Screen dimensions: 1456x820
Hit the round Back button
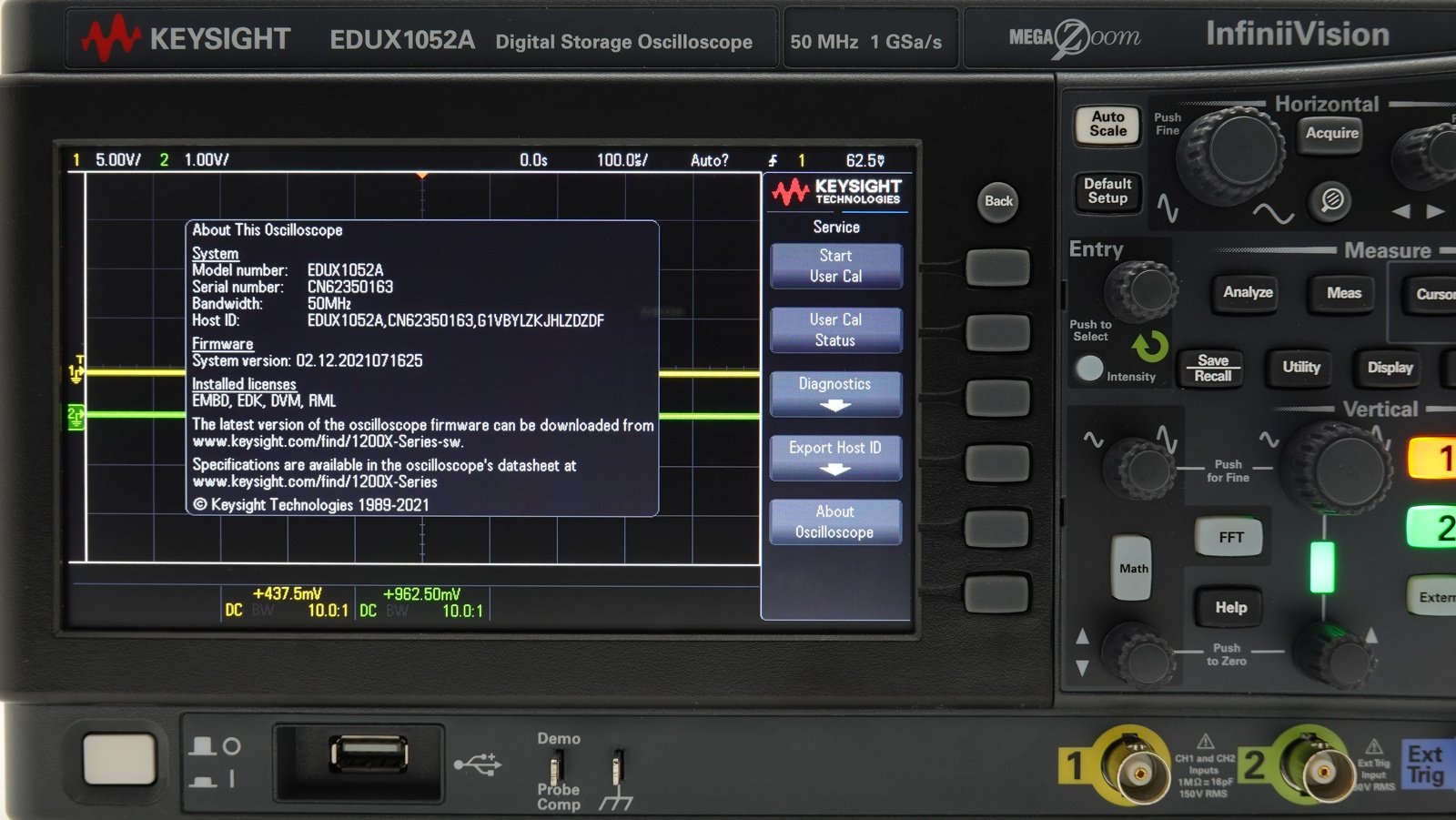tap(998, 201)
